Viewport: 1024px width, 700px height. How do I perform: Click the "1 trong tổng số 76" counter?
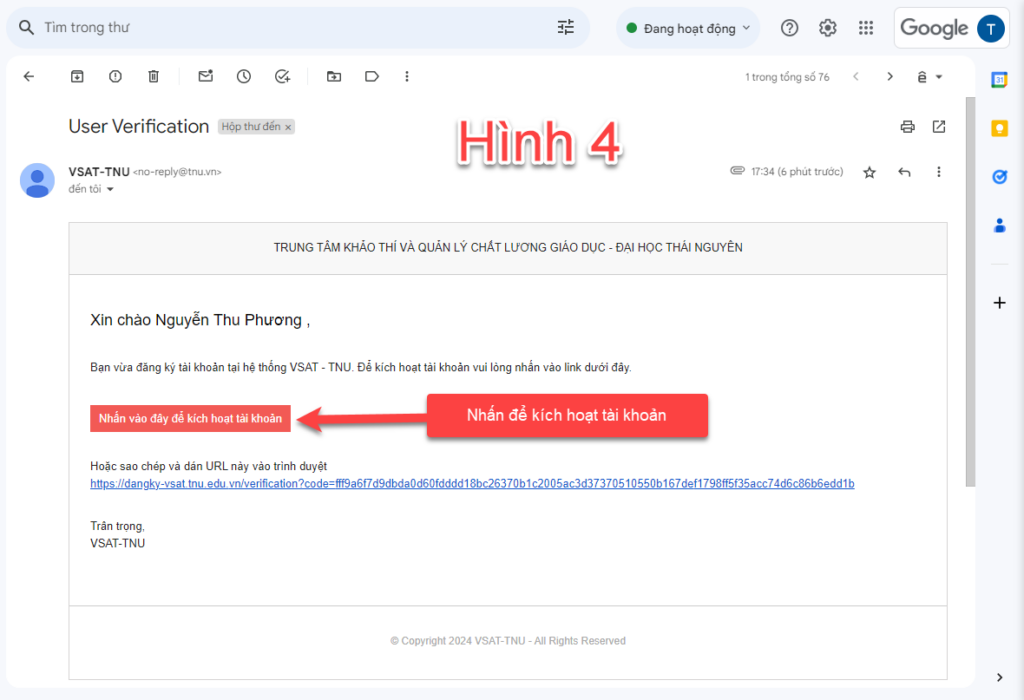[x=787, y=77]
